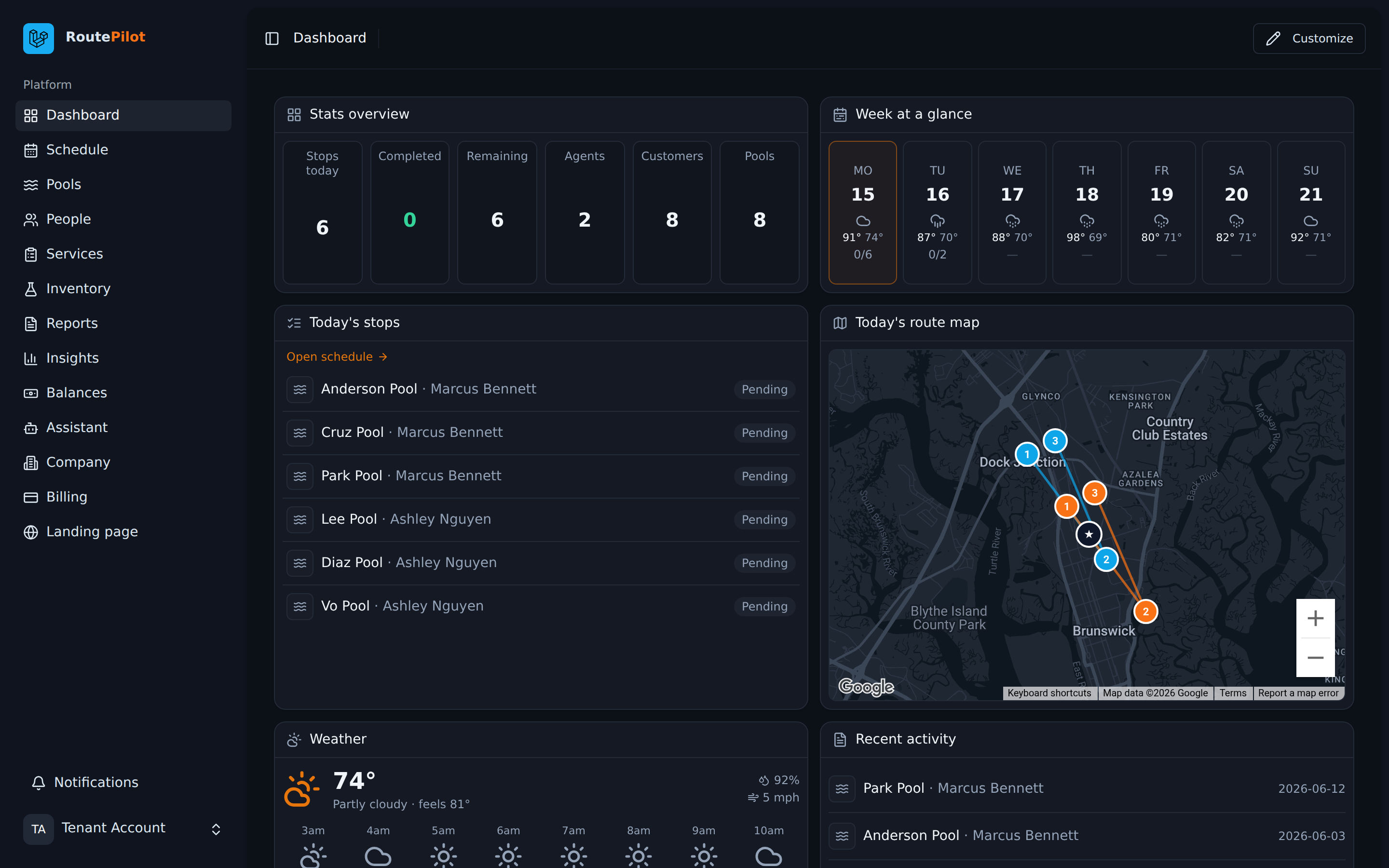Click the Customize pencil button
The image size is (1389, 868).
point(1308,39)
